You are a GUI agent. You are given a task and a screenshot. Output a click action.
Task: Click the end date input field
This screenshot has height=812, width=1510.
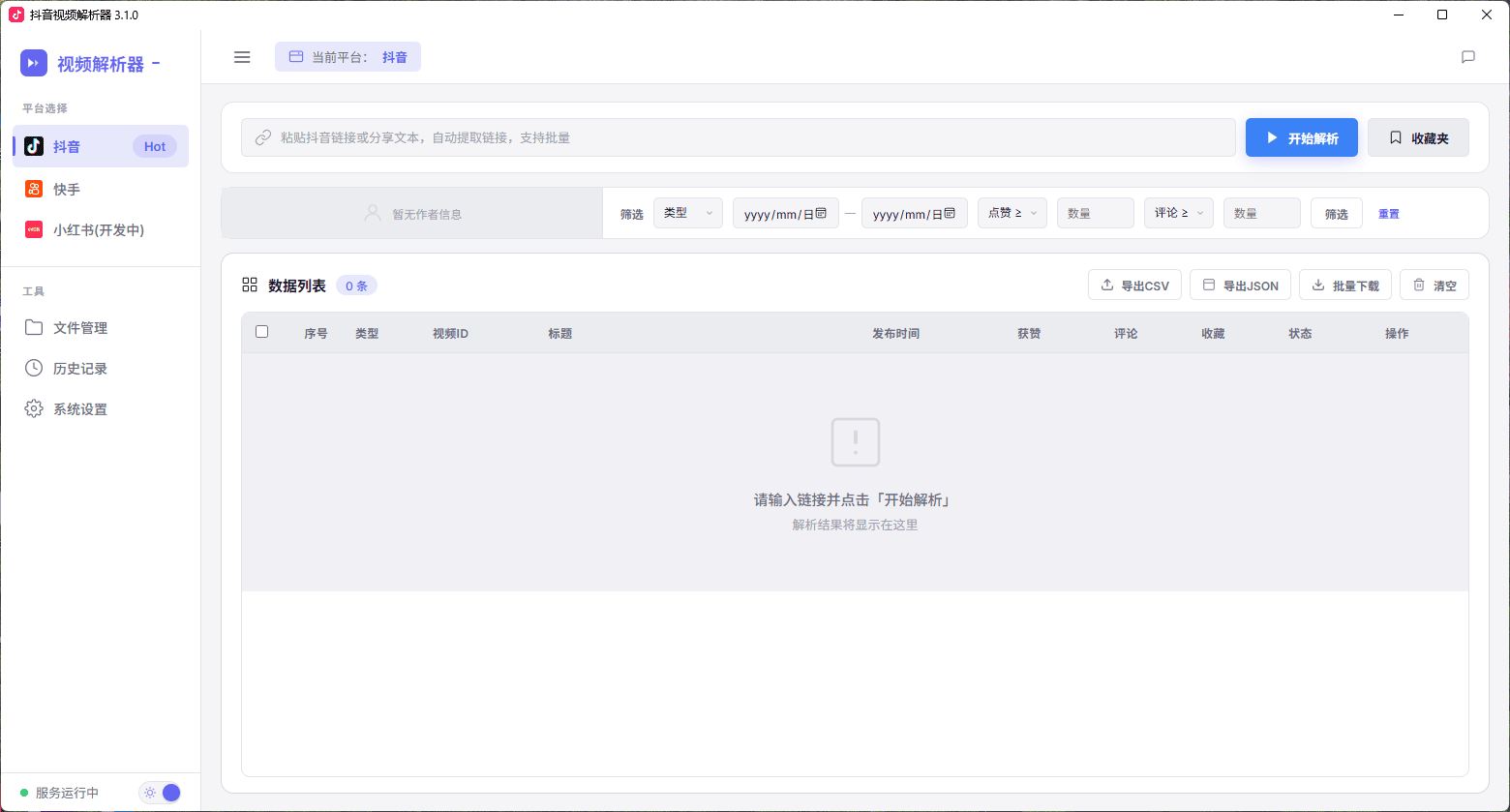[x=915, y=213]
